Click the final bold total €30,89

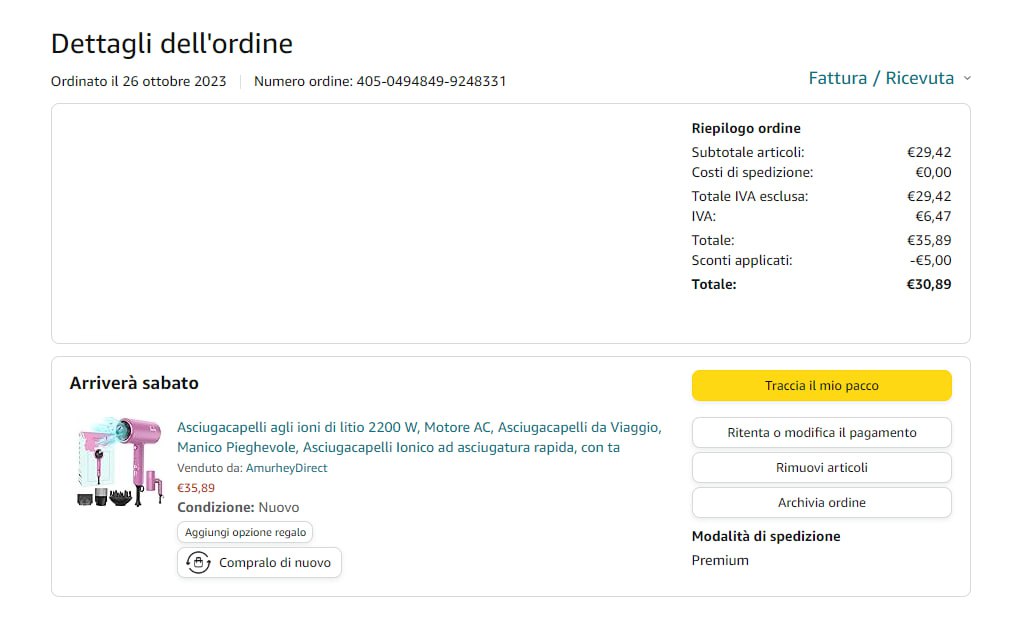click(928, 284)
